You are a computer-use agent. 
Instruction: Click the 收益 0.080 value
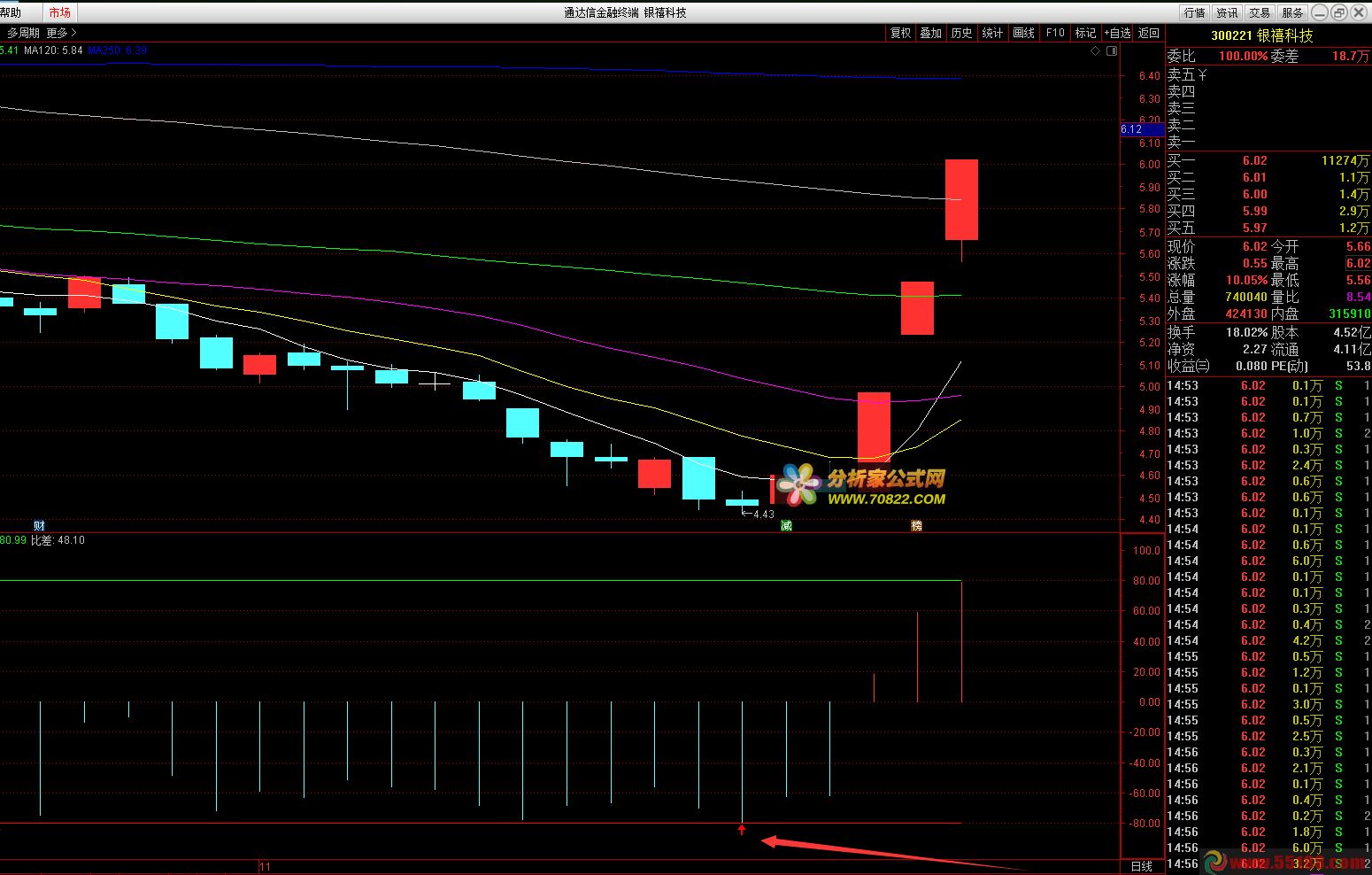coord(1251,366)
